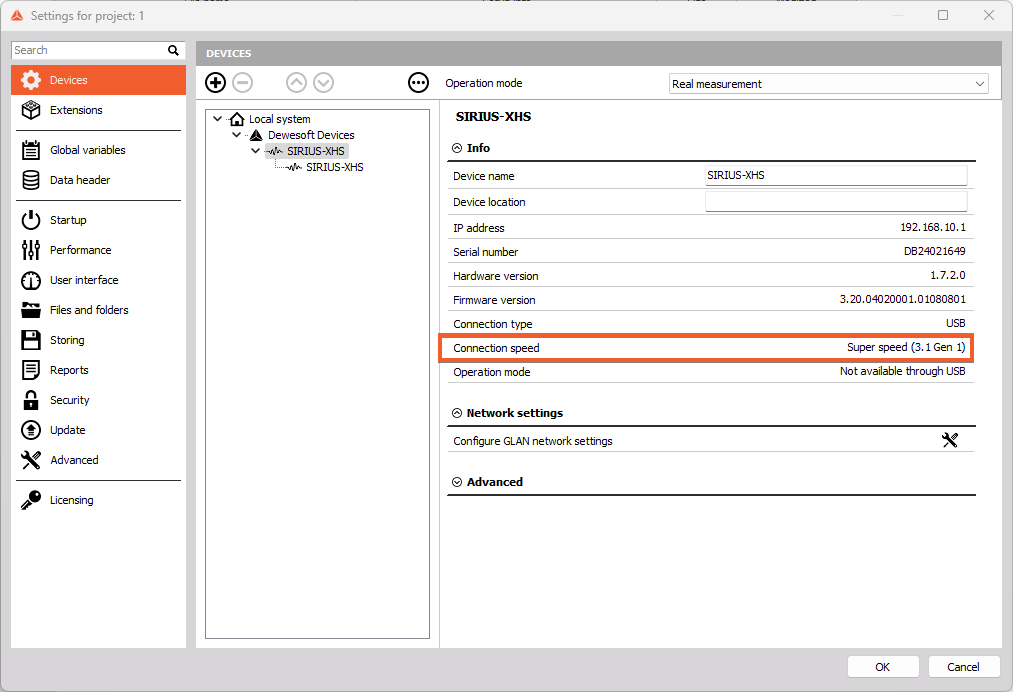
Task: Click the Files and folders folder icon
Action: pyautogui.click(x=31, y=310)
